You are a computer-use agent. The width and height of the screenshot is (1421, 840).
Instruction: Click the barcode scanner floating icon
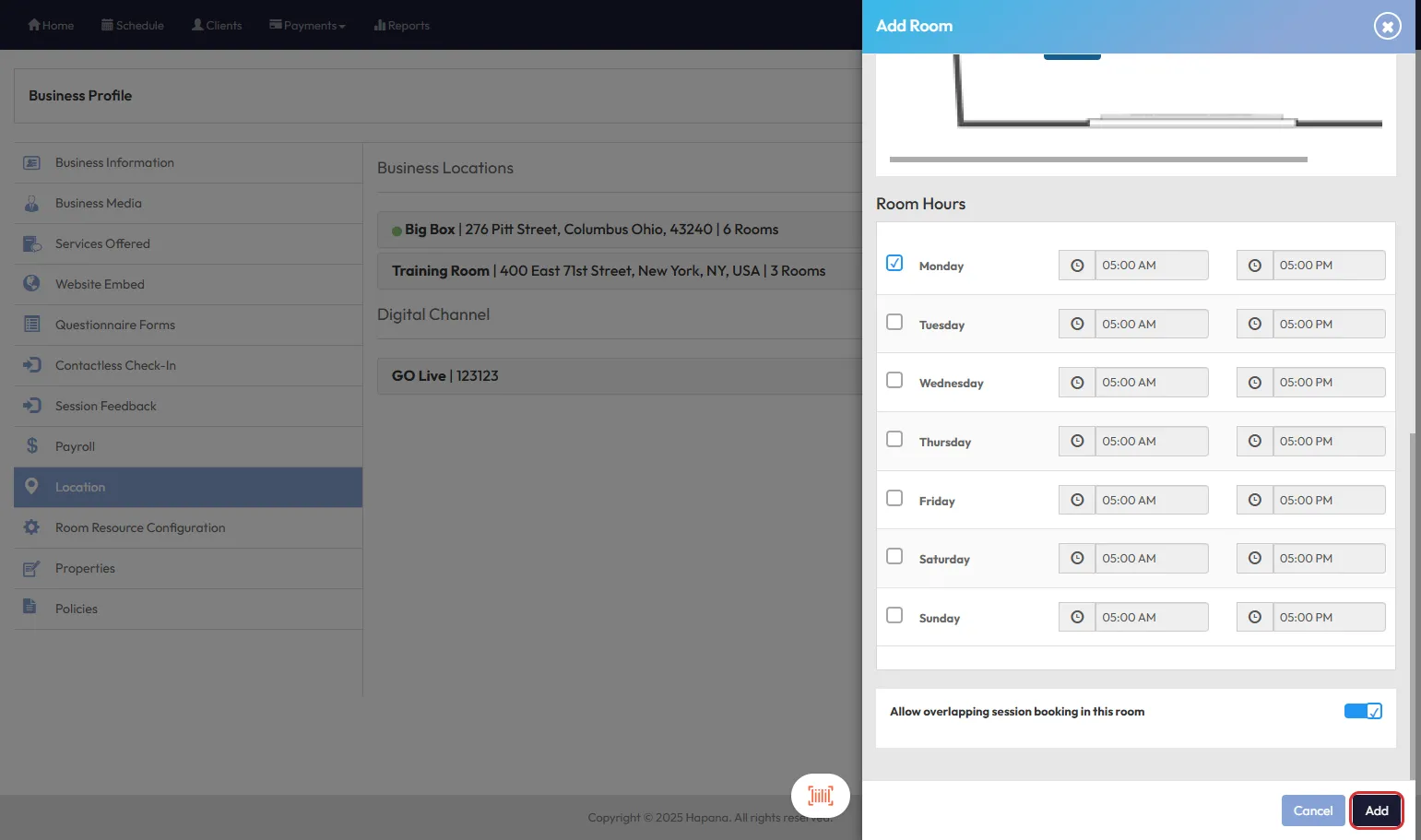820,796
